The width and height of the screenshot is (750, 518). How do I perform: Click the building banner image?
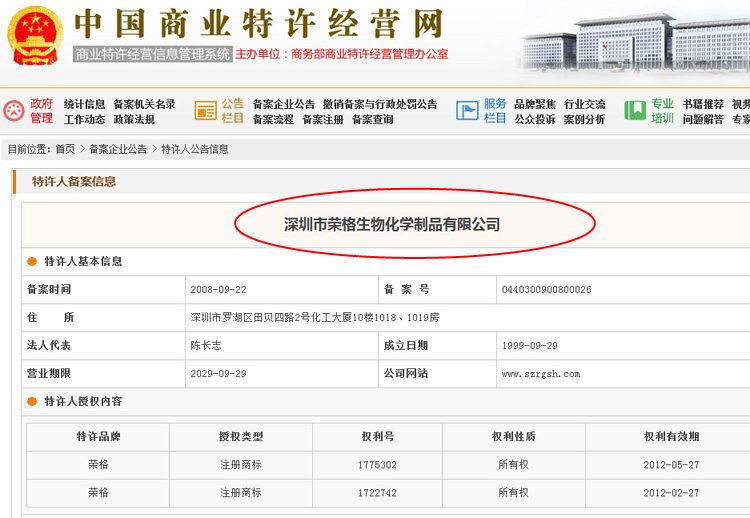[x=635, y=40]
